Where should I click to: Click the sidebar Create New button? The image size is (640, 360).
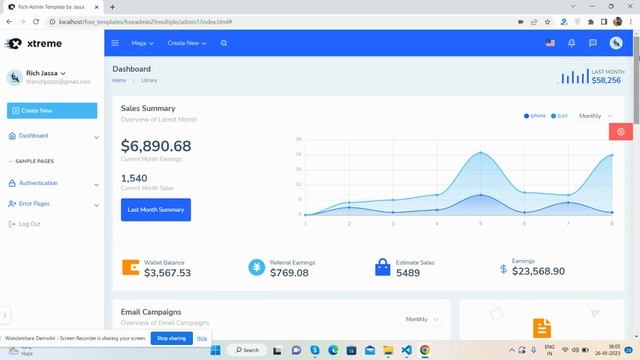pyautogui.click(x=52, y=111)
